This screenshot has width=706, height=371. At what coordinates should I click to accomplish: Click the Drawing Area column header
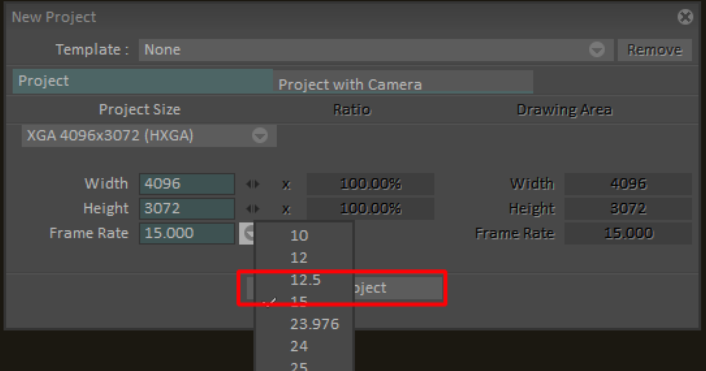pos(564,109)
